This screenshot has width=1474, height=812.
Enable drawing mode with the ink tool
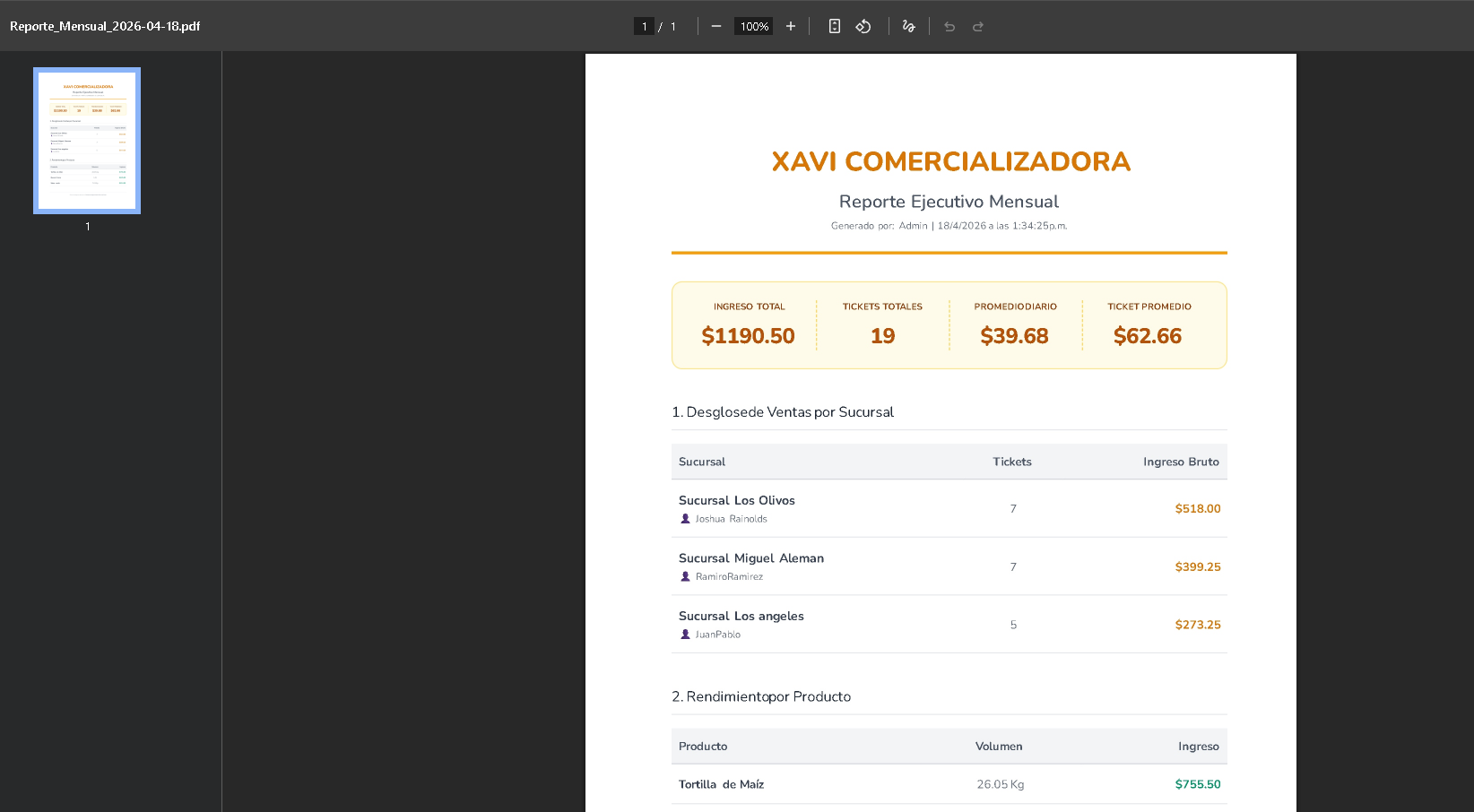[x=908, y=26]
